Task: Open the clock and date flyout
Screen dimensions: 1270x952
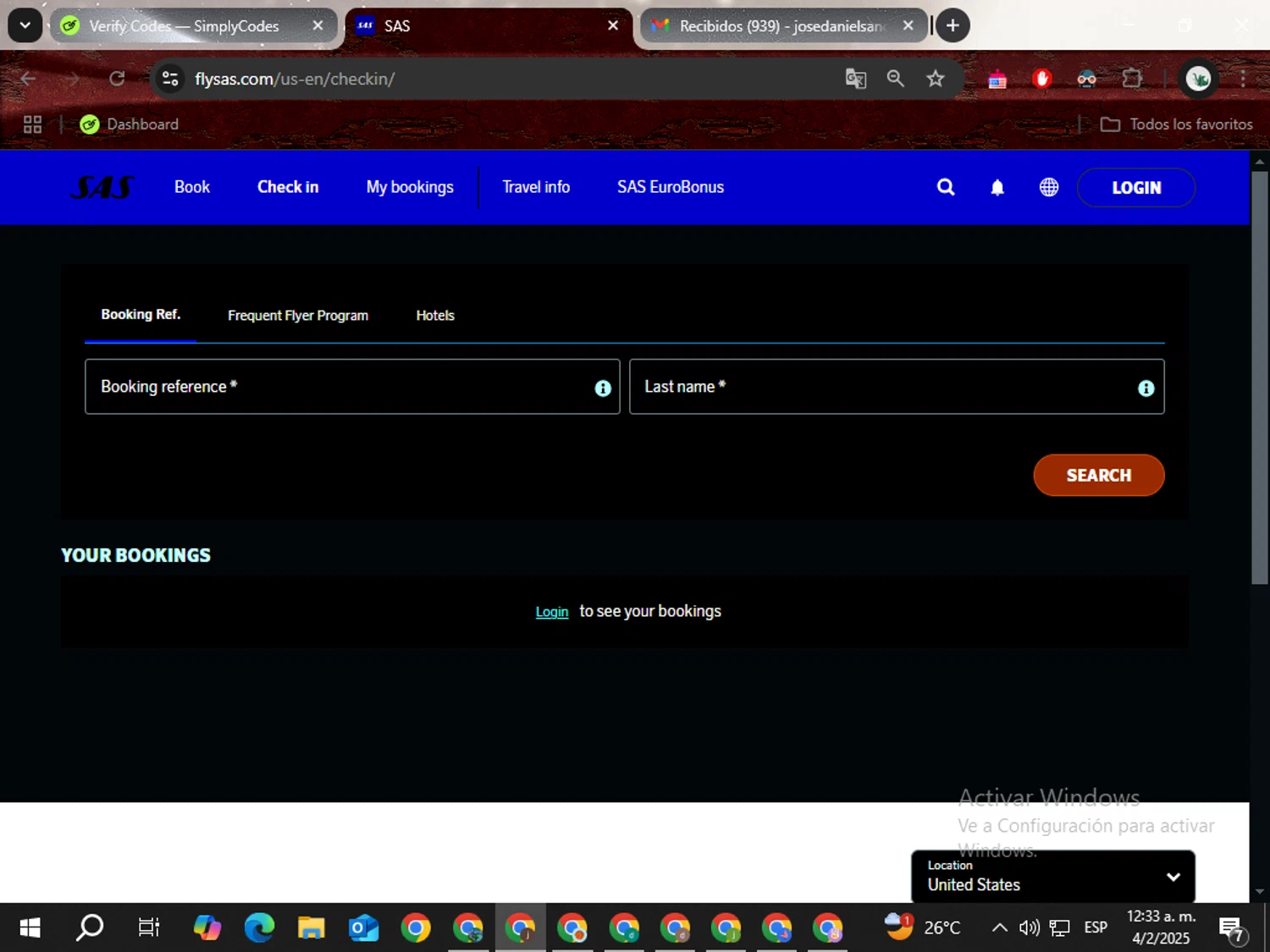Action: click(x=1161, y=927)
